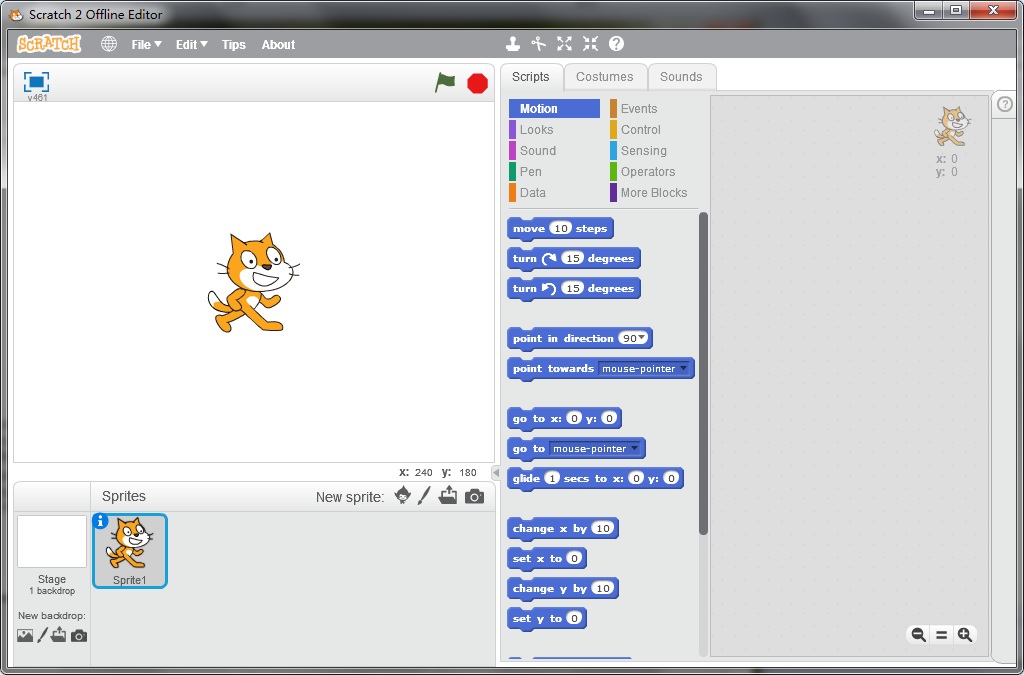Select the Shrink sprite tool
Screen dimensions: 1024x675
pos(590,44)
